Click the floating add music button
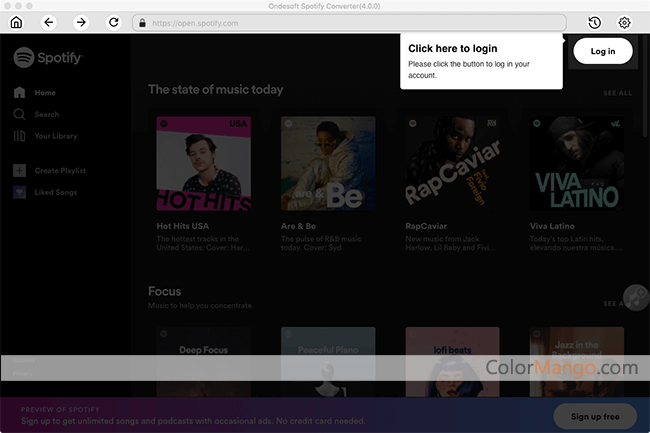 (635, 296)
